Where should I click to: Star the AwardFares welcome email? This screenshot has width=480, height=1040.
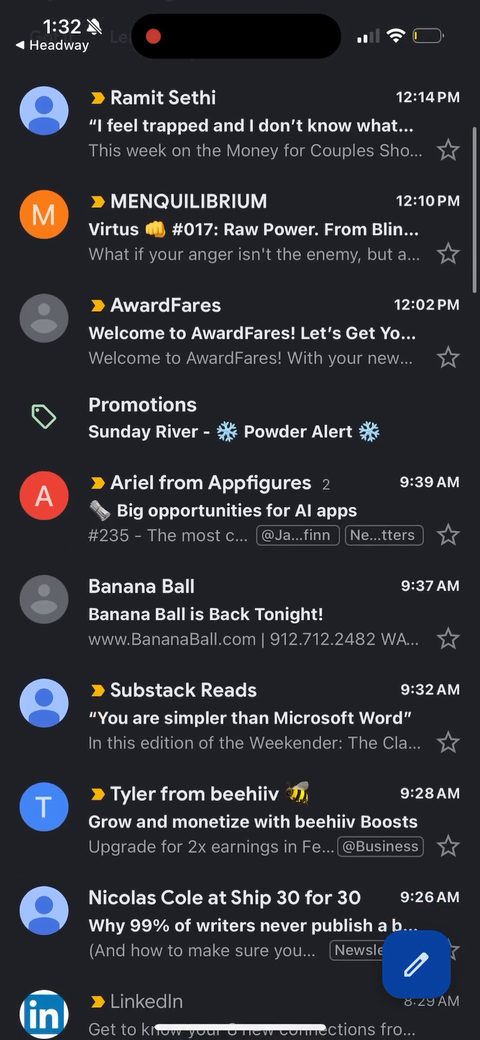click(448, 358)
